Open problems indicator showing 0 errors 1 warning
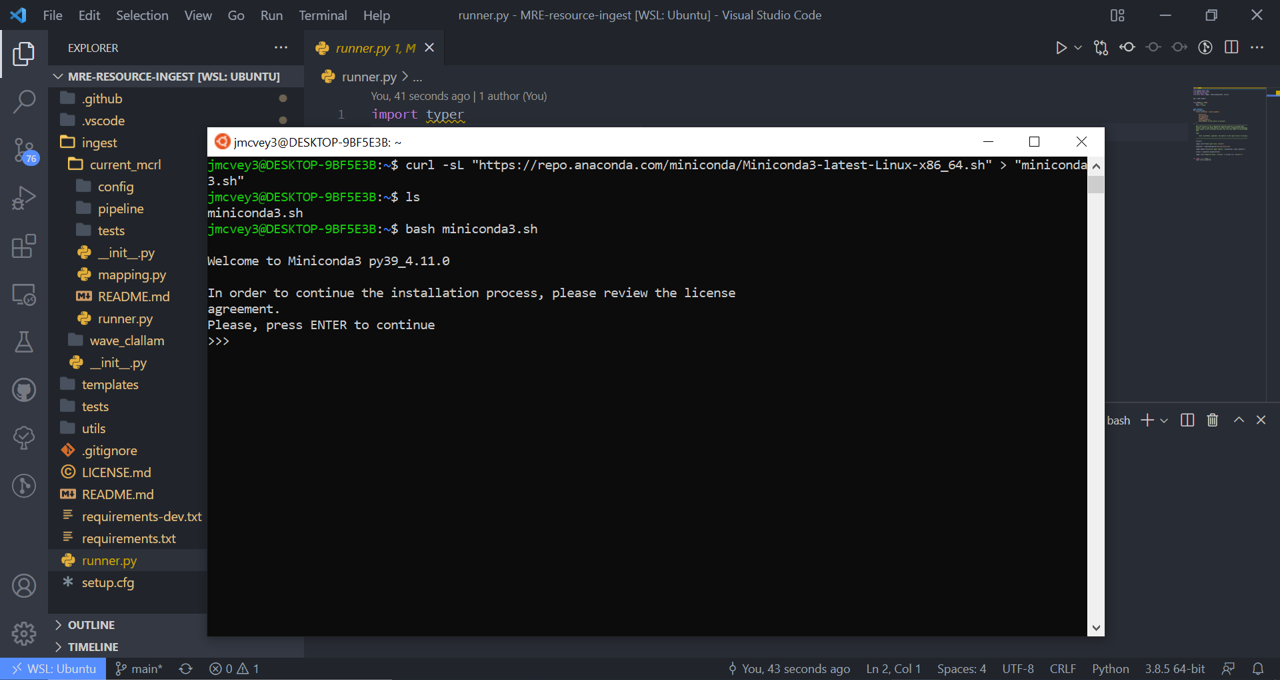The image size is (1280, 680). (234, 669)
